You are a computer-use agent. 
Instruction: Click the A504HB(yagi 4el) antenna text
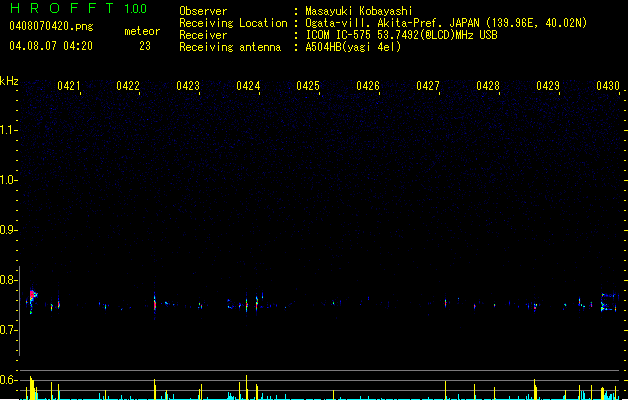coord(353,47)
